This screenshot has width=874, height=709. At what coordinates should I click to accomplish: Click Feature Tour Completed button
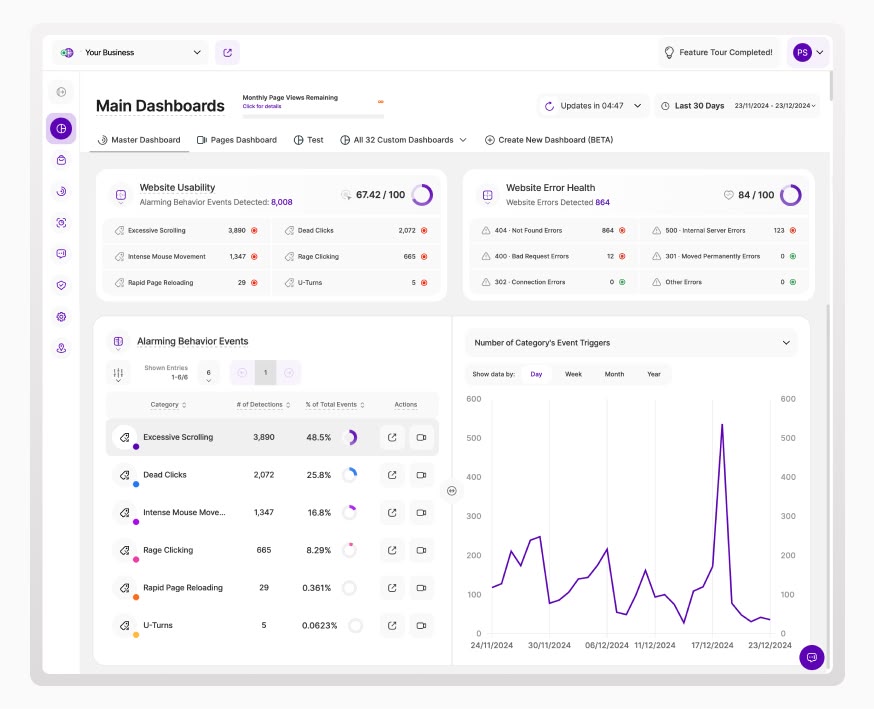point(719,53)
